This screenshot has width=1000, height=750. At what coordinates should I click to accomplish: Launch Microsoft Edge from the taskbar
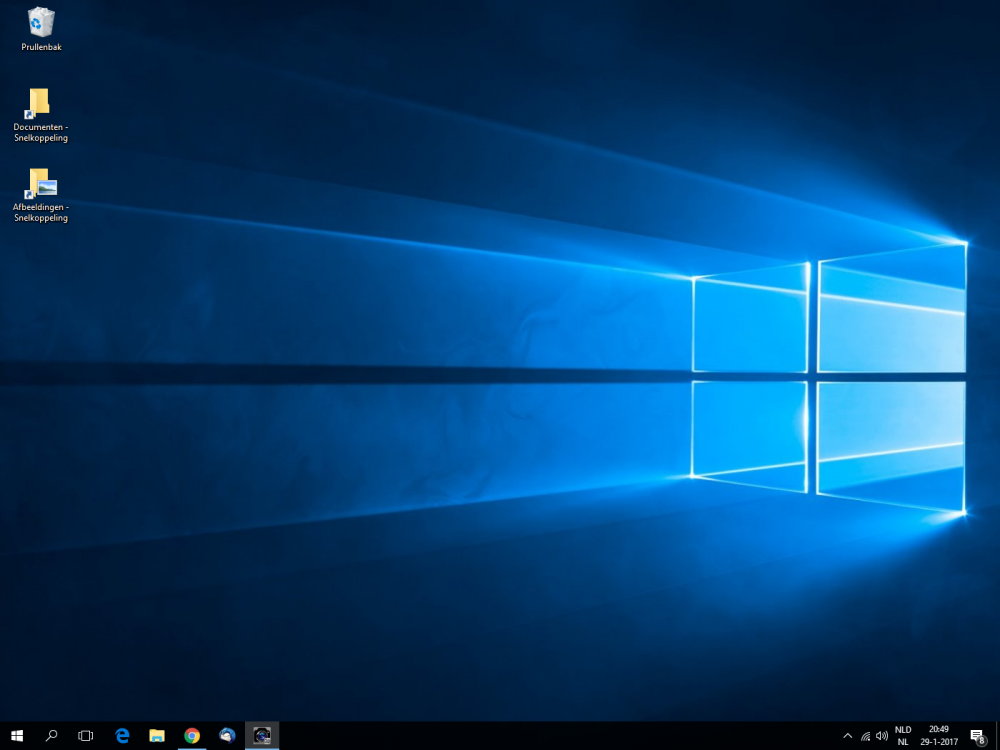click(x=122, y=735)
